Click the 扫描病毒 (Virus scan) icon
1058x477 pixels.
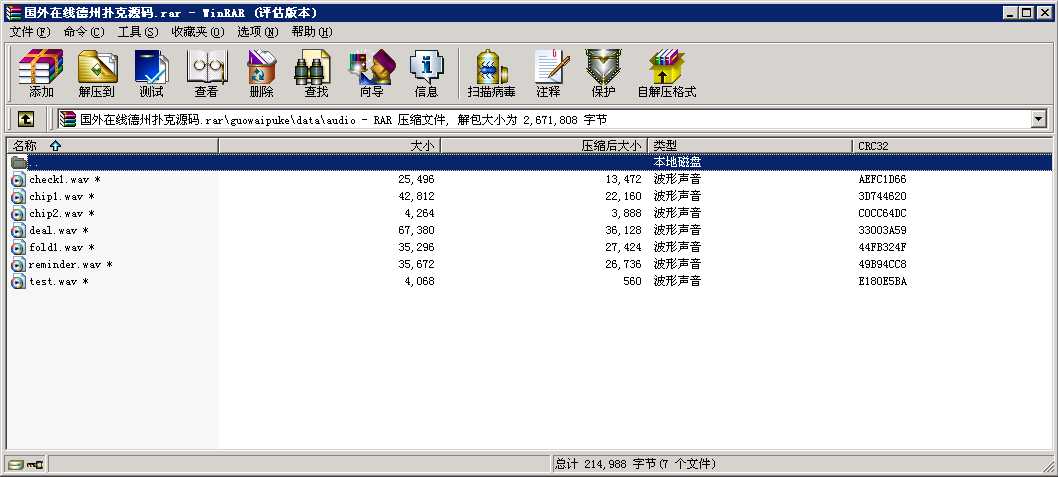pyautogui.click(x=491, y=73)
